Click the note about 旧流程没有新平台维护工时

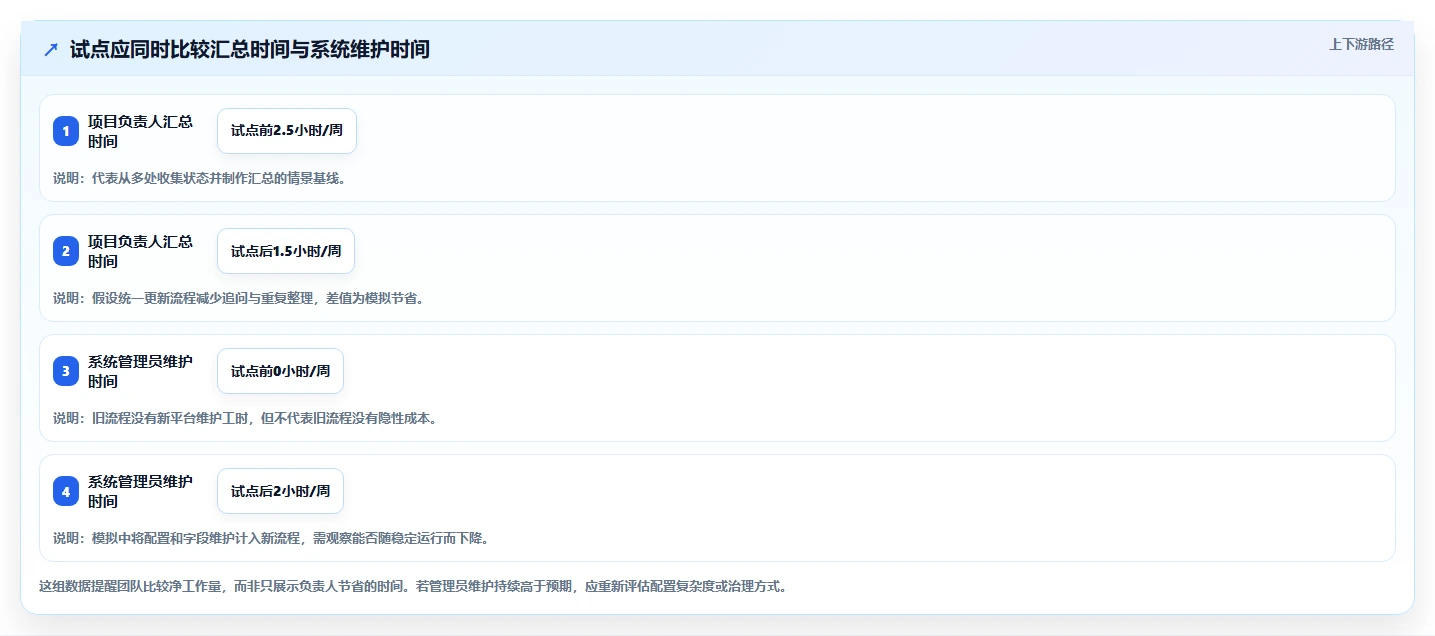point(245,418)
